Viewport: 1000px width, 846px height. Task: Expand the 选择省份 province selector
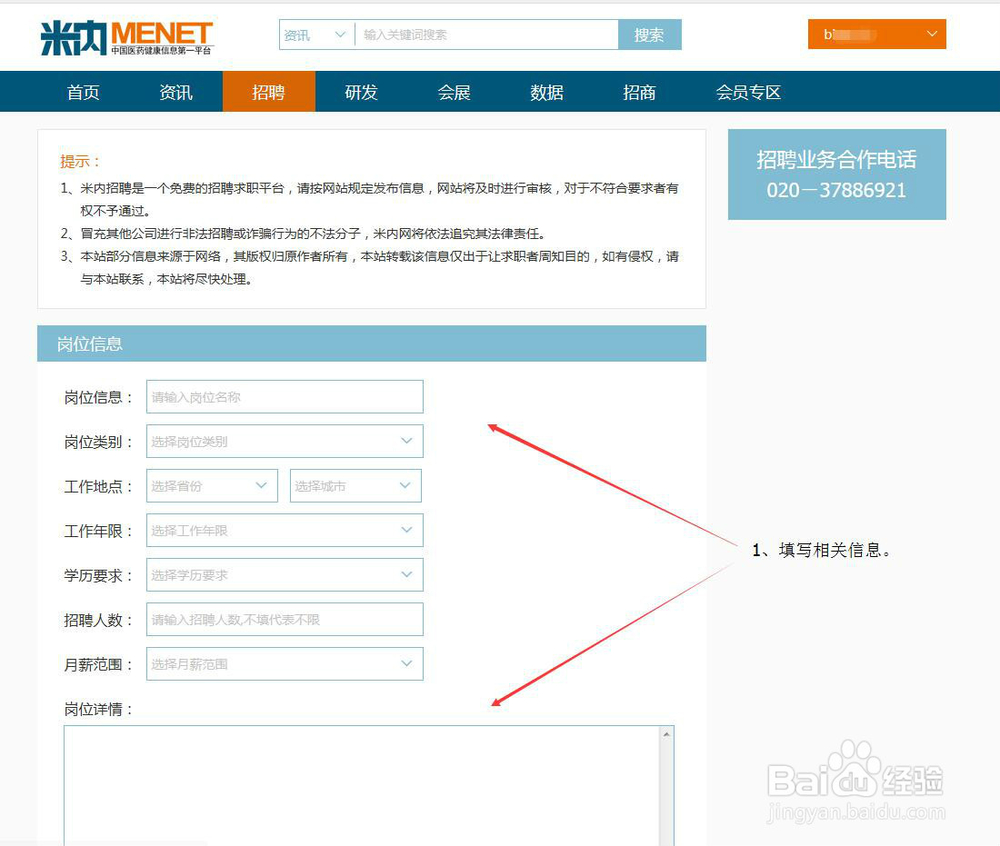tap(211, 485)
